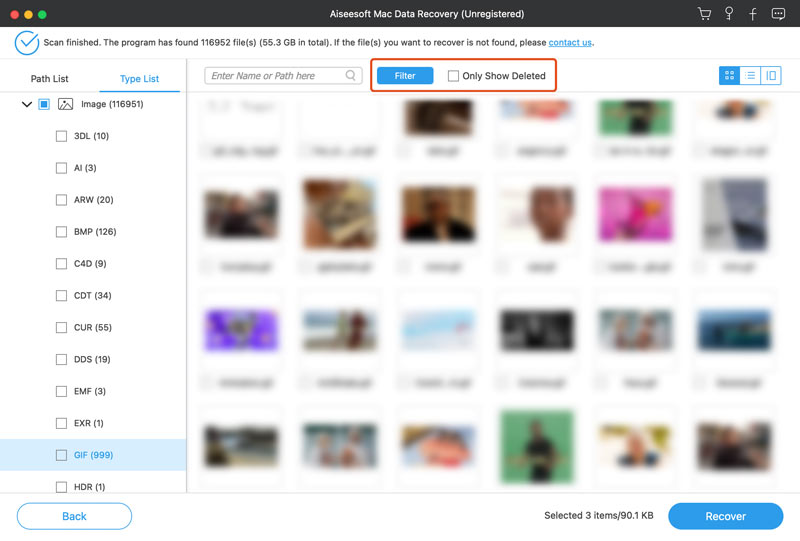Go Back to the previous screen
800x541 pixels.
click(74, 516)
